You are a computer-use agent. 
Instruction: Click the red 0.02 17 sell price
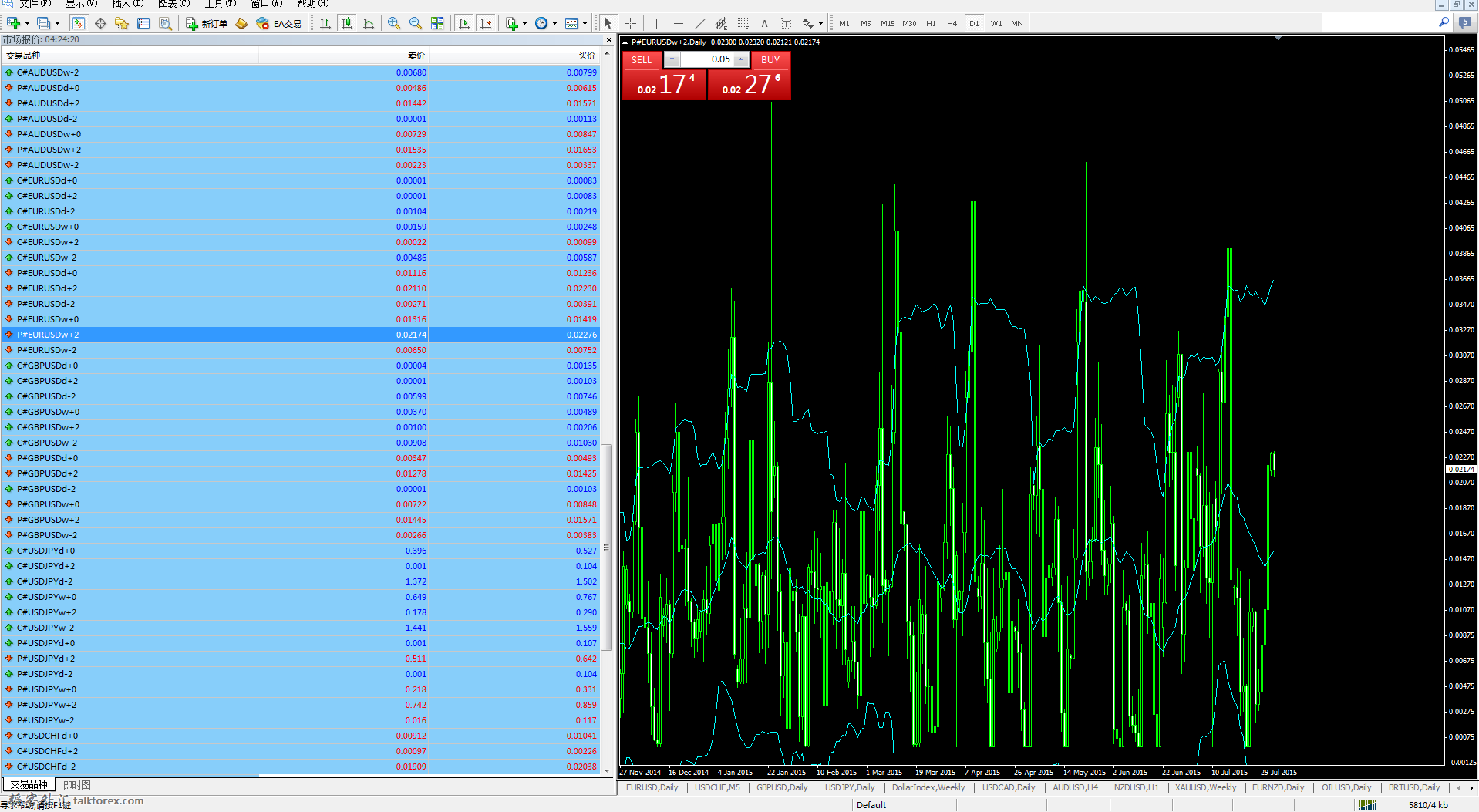click(665, 84)
